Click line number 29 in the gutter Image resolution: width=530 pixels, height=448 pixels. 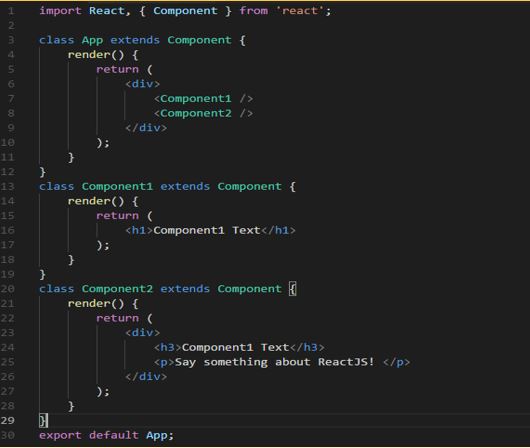[x=8, y=420]
